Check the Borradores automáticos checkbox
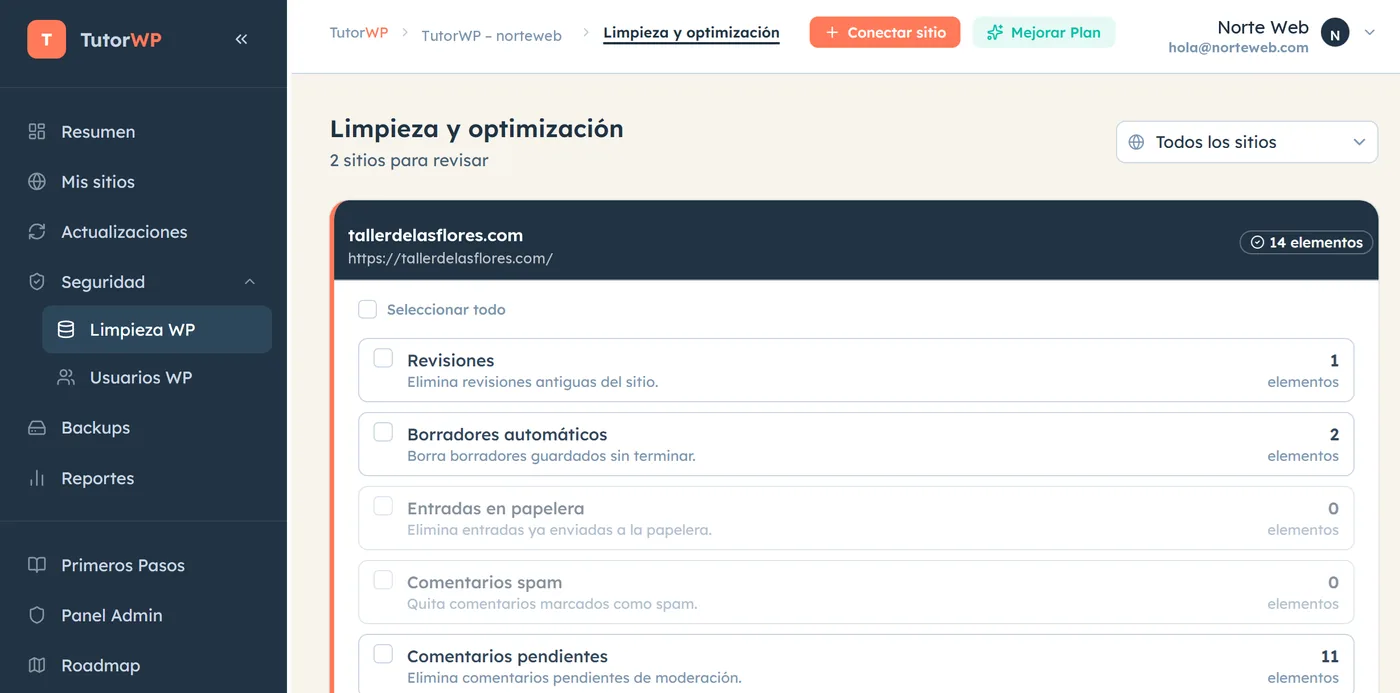 (383, 432)
